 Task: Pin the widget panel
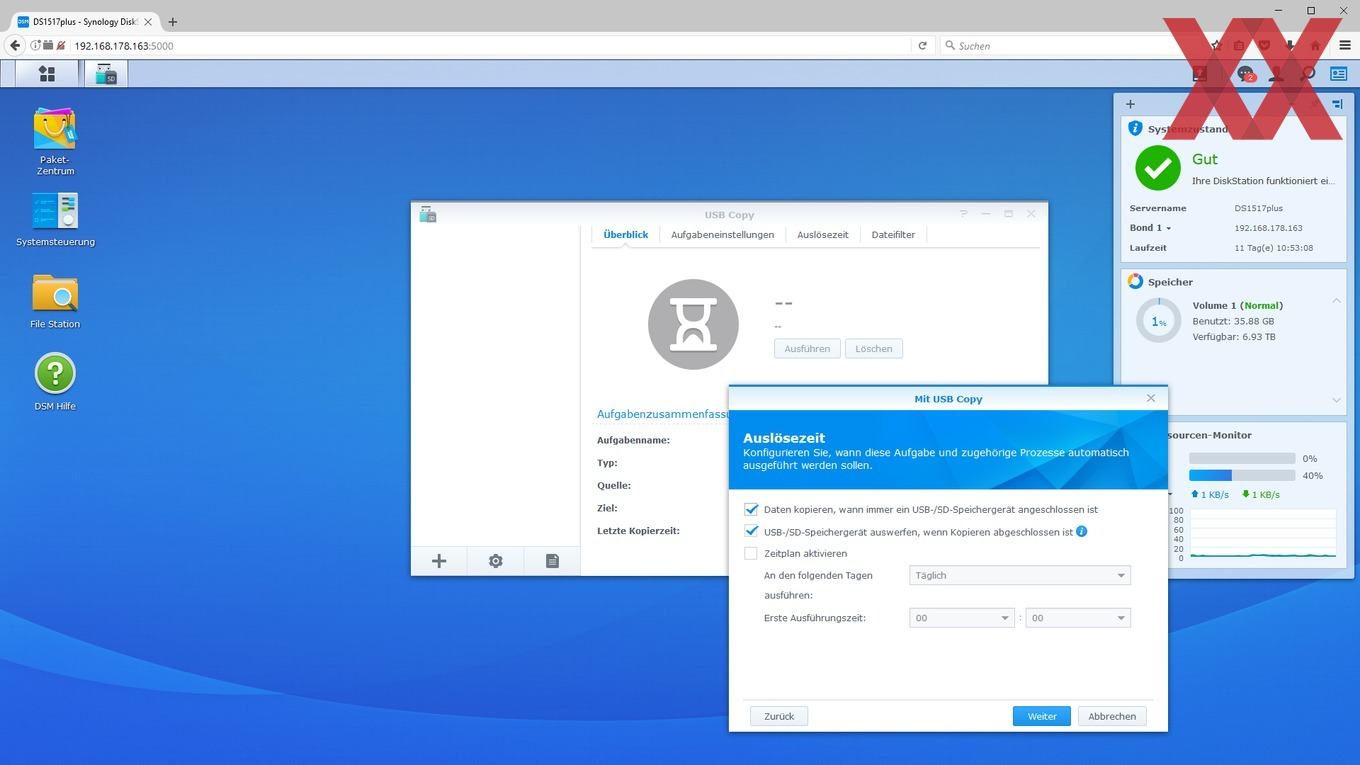[1338, 104]
